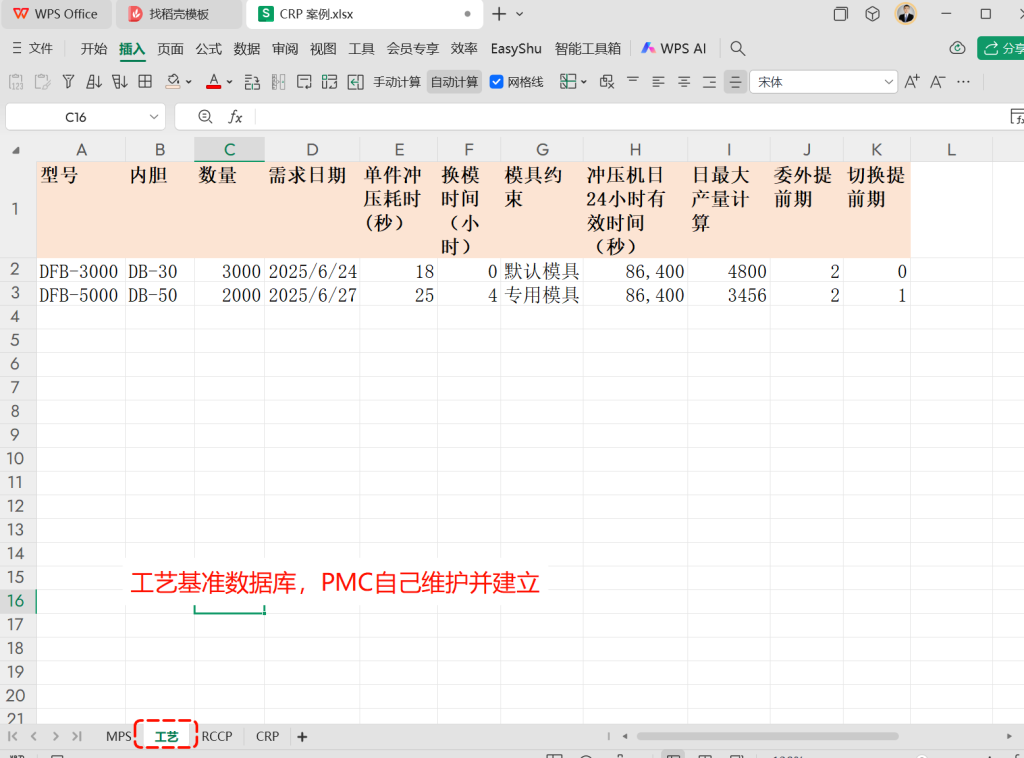
Task: Click the borders grid icon
Action: [x=145, y=82]
